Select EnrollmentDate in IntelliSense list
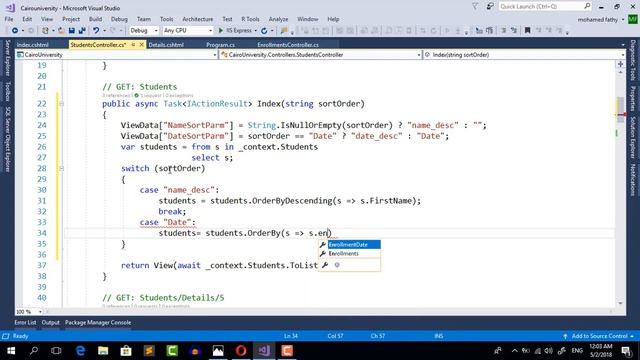Screen dimensions: 640x360 [x=350, y=244]
